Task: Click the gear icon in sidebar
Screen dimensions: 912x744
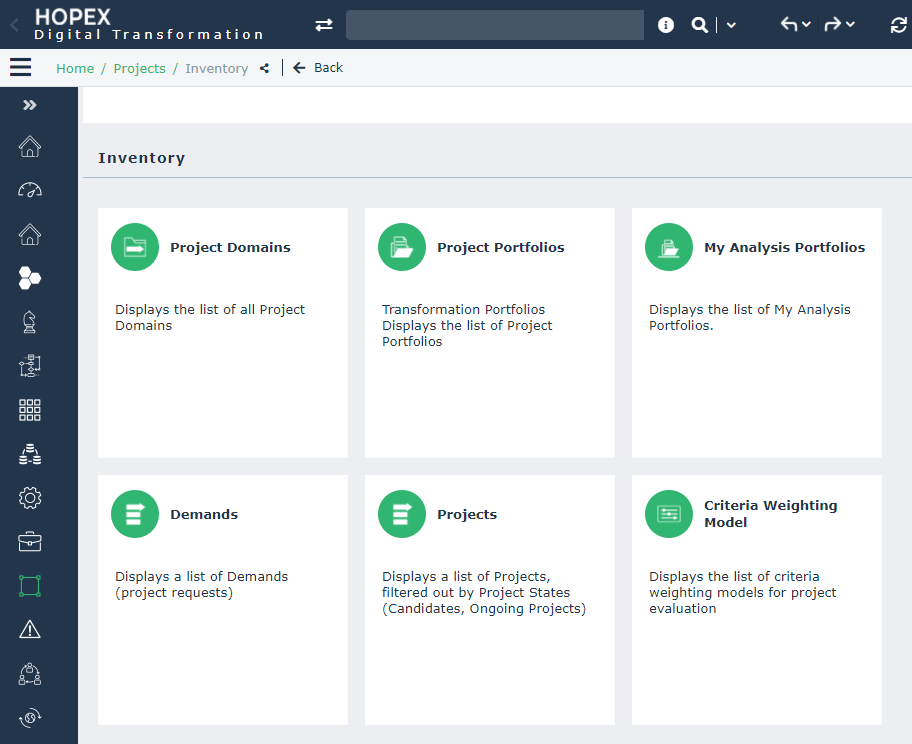Action: [30, 498]
